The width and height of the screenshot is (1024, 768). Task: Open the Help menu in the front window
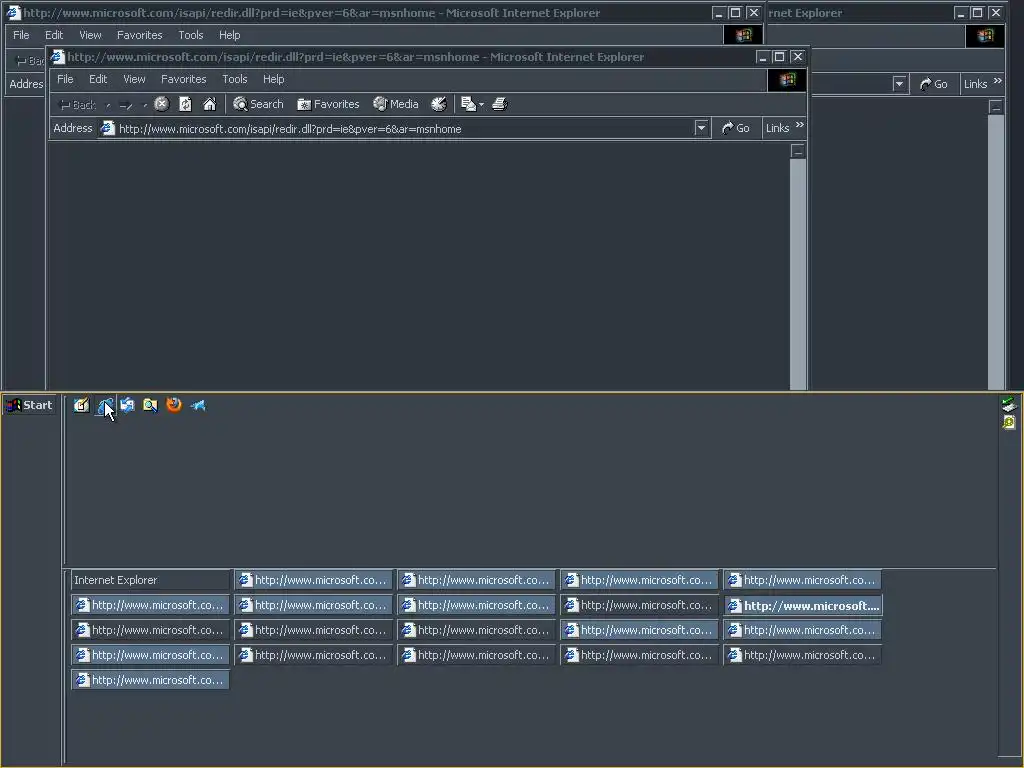click(274, 79)
